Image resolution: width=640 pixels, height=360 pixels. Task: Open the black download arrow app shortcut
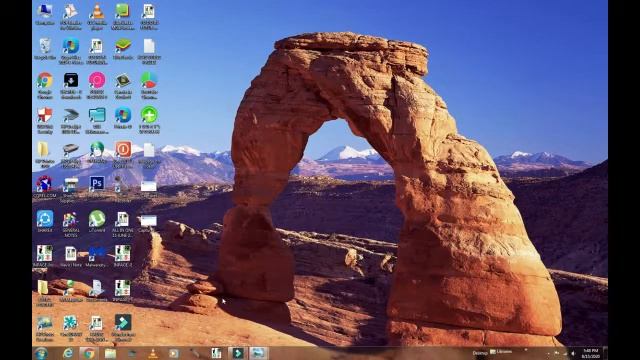point(71,86)
